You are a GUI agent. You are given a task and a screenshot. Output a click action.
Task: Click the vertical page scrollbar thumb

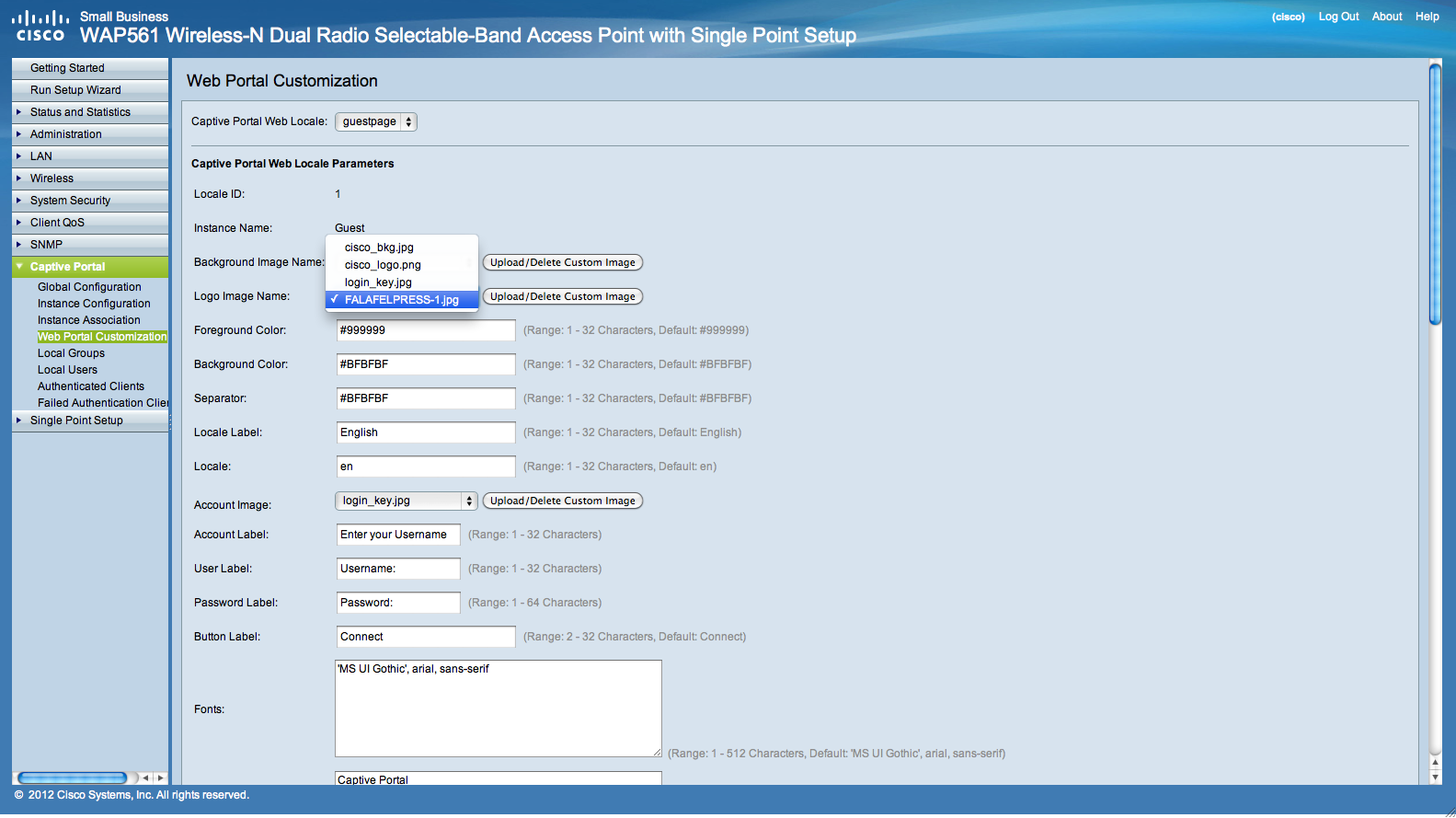click(x=1435, y=193)
